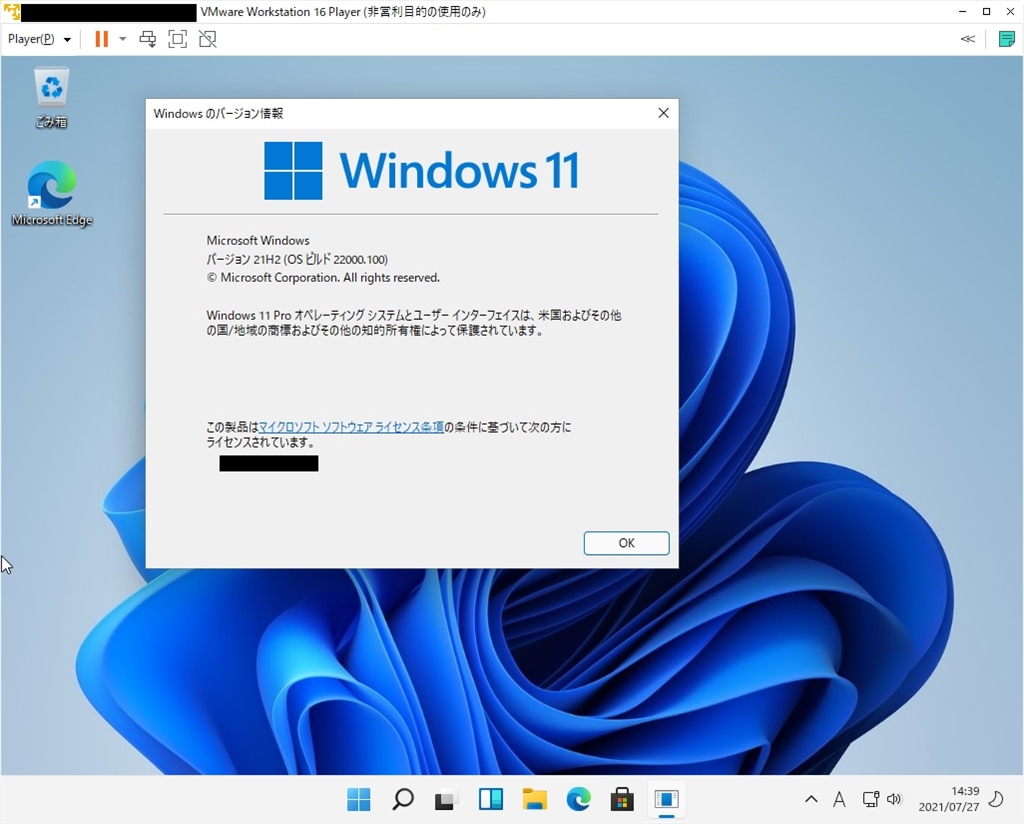Click the Send Ctrl+Alt+Del icon in VMware toolbar
The image size is (1024, 824).
pyautogui.click(x=148, y=39)
